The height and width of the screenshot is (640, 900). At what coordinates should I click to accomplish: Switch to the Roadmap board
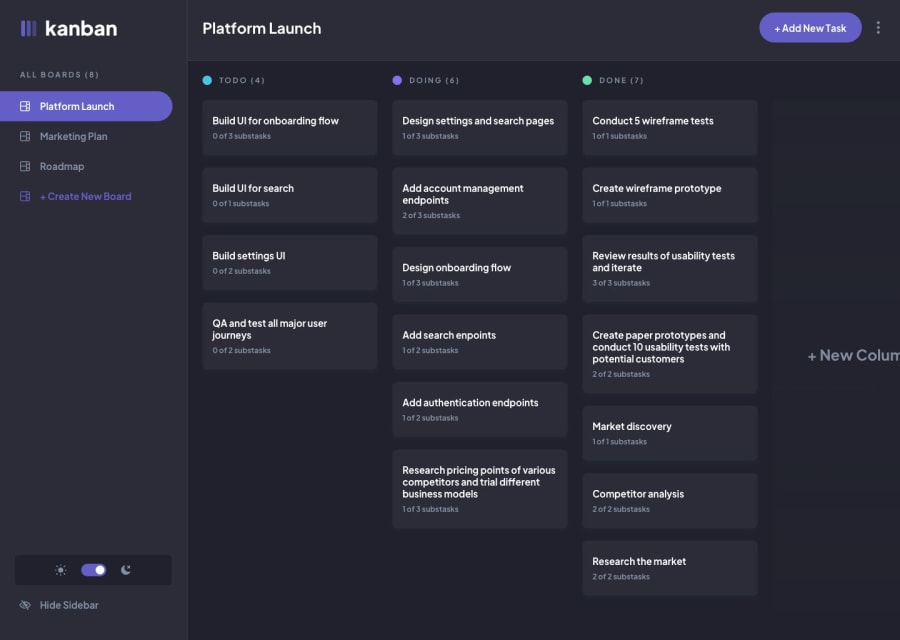coord(62,167)
